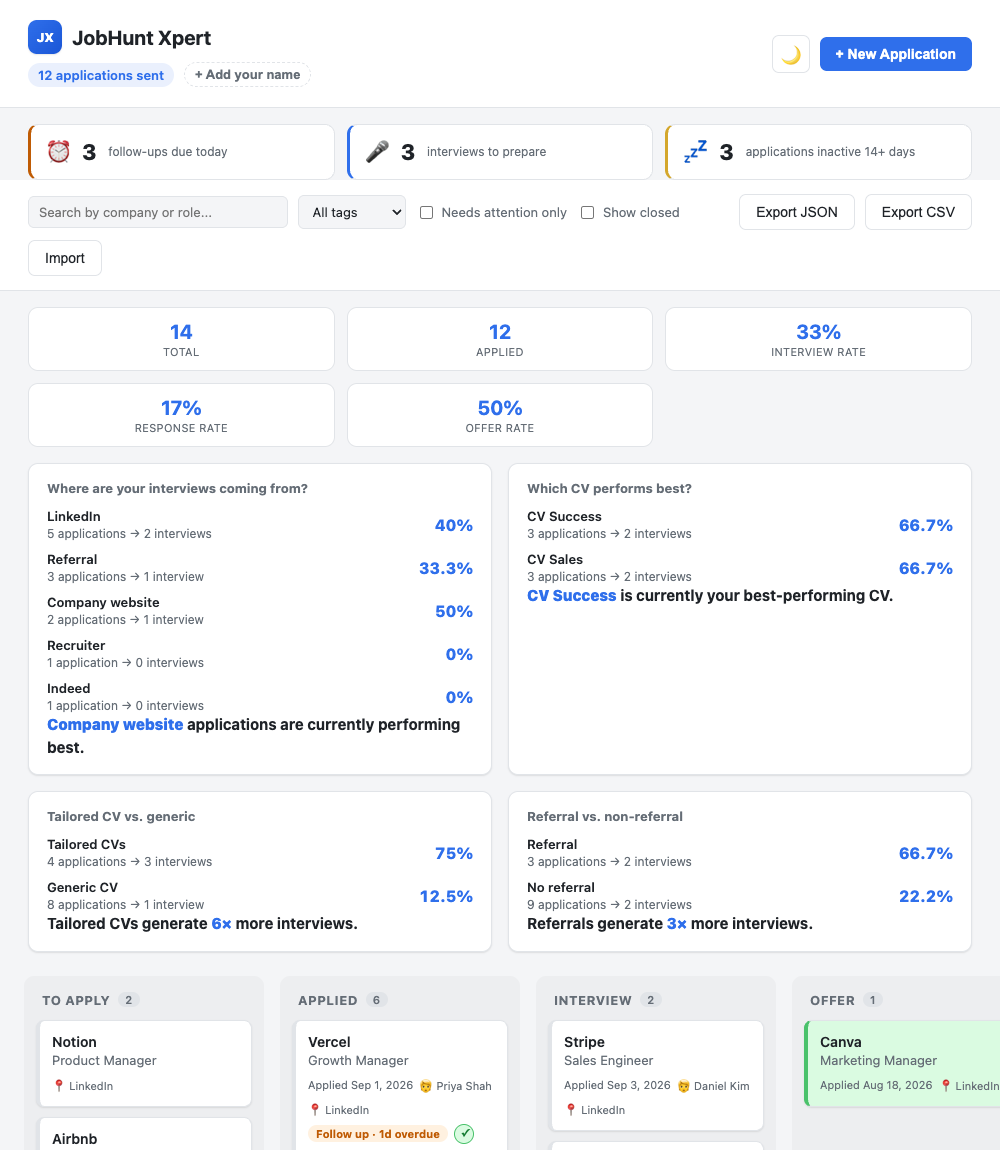Click the No referral 22.2% value

[x=926, y=896]
